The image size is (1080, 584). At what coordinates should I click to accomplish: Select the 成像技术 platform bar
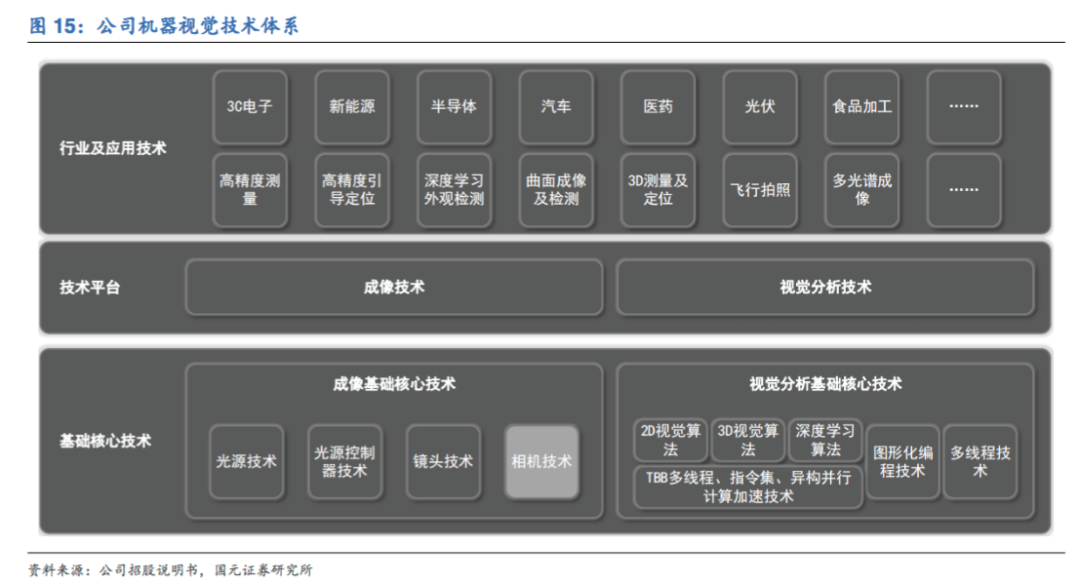(394, 287)
